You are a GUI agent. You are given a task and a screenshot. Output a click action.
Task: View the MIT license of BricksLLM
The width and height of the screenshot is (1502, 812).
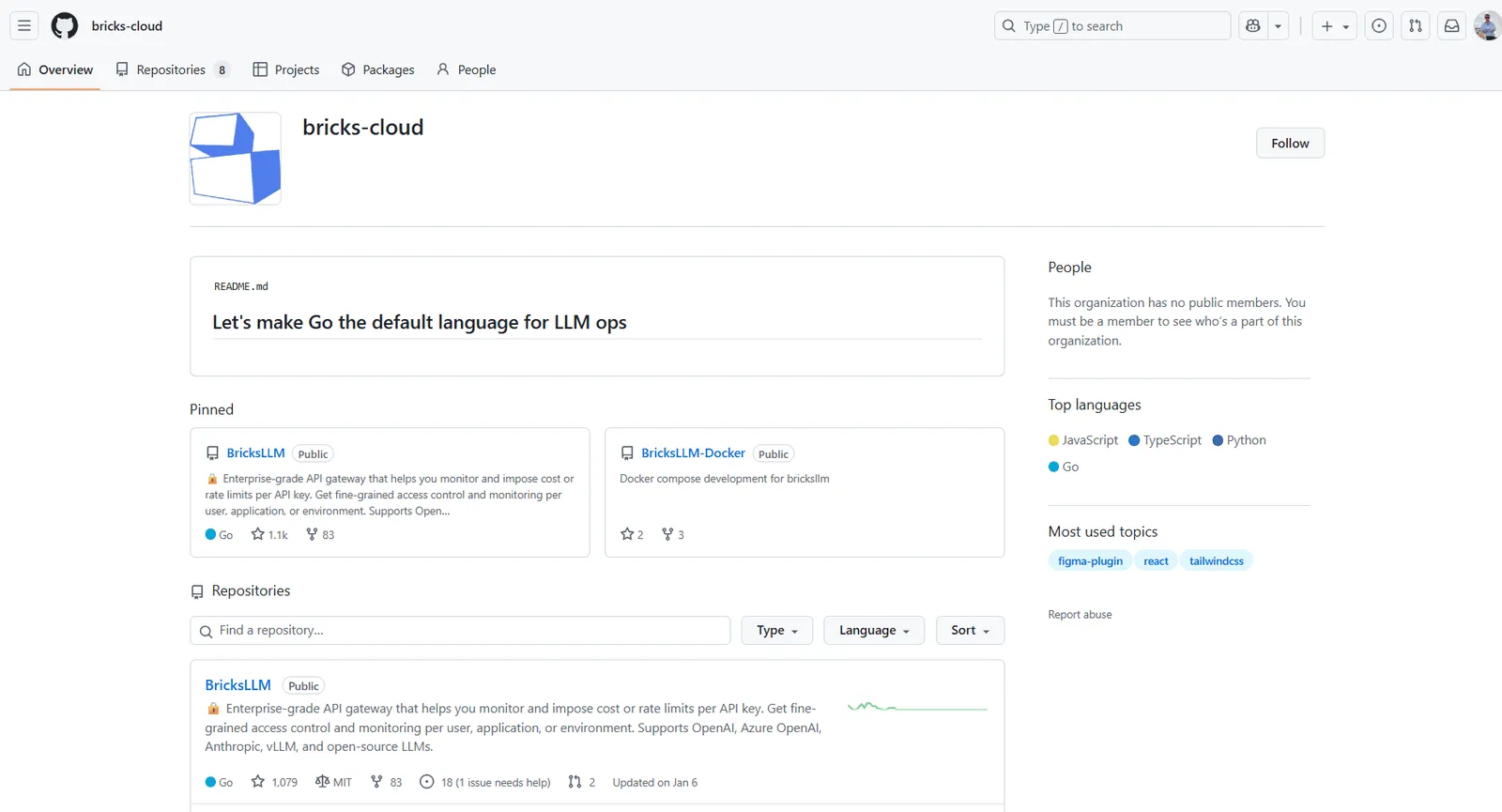[333, 782]
